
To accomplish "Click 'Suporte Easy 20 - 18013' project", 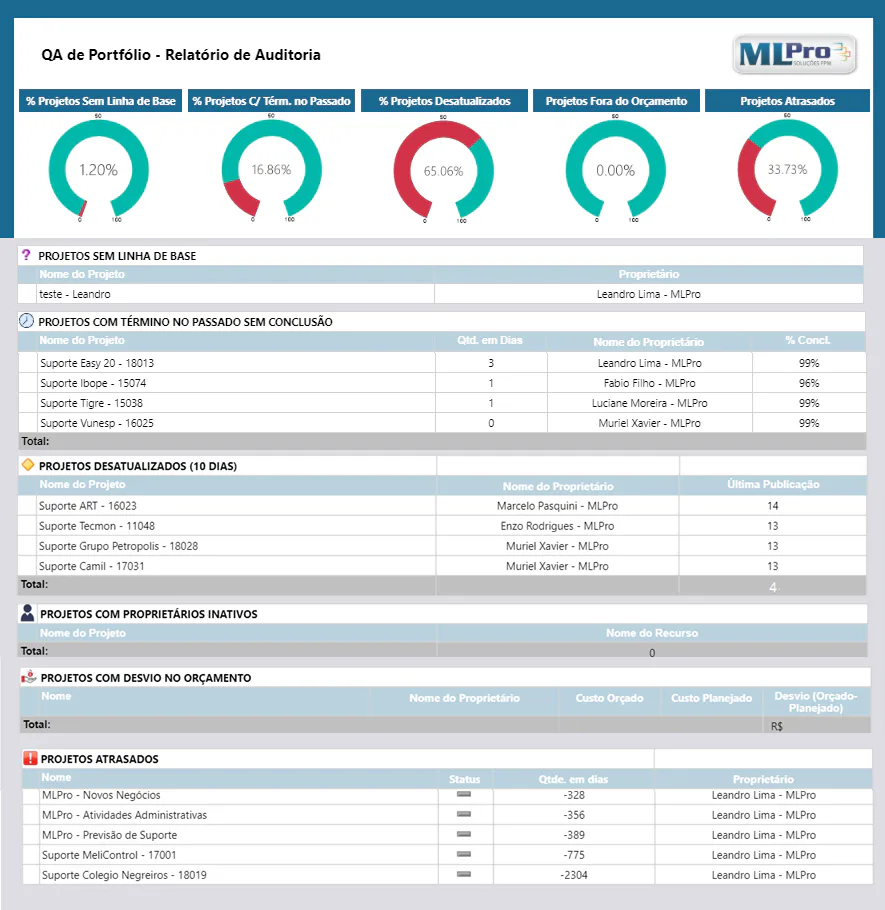I will (x=97, y=363).
